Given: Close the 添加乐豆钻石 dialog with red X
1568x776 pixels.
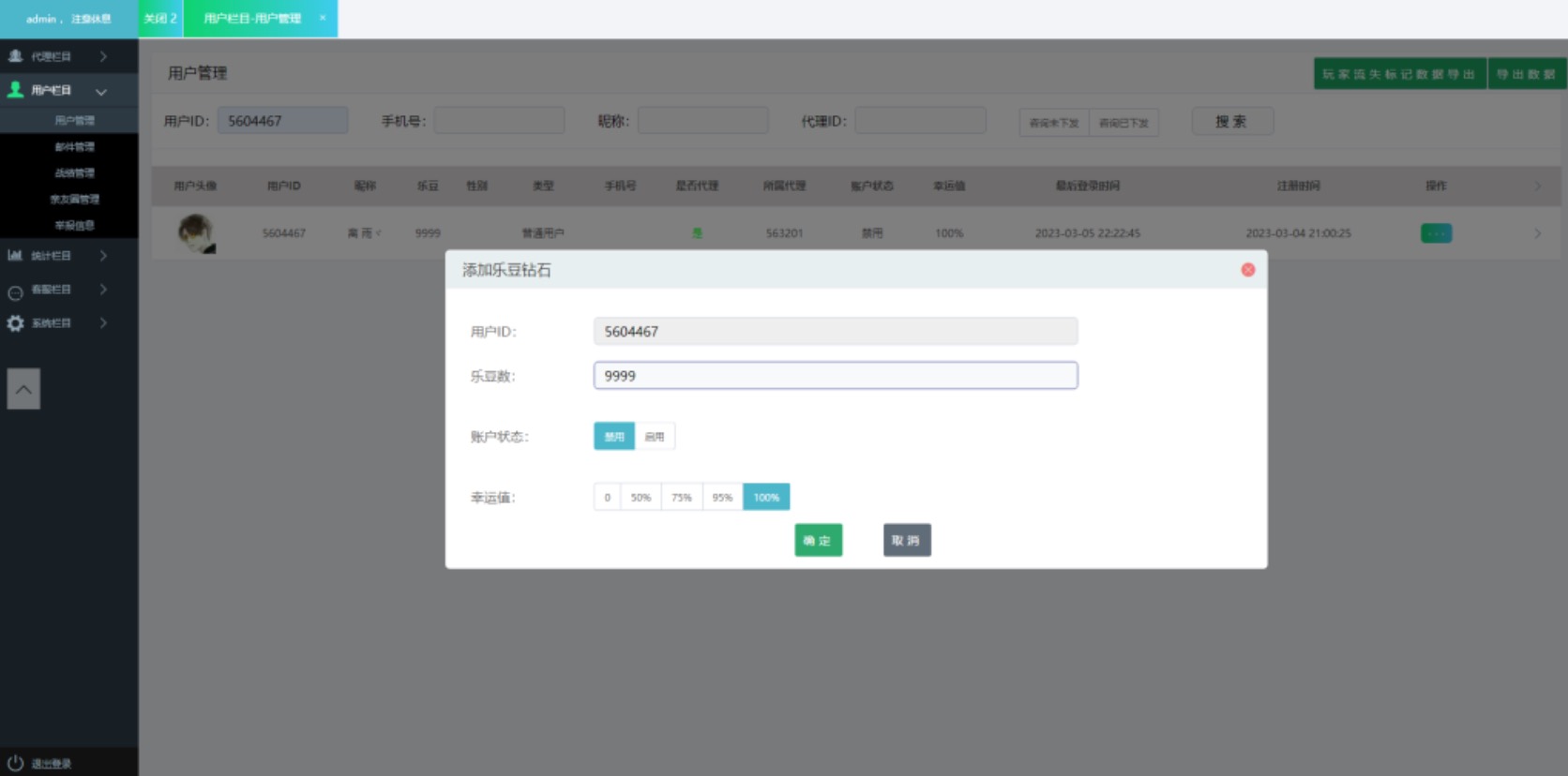Looking at the screenshot, I should [1247, 270].
